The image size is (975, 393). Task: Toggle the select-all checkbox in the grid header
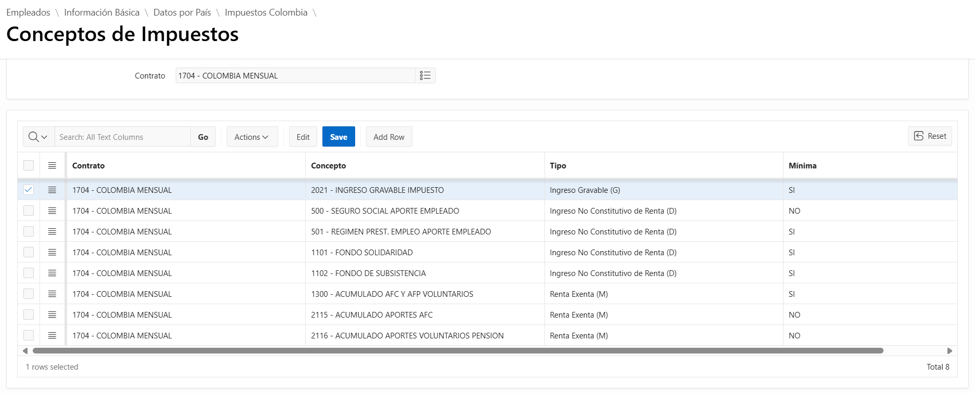tap(29, 165)
